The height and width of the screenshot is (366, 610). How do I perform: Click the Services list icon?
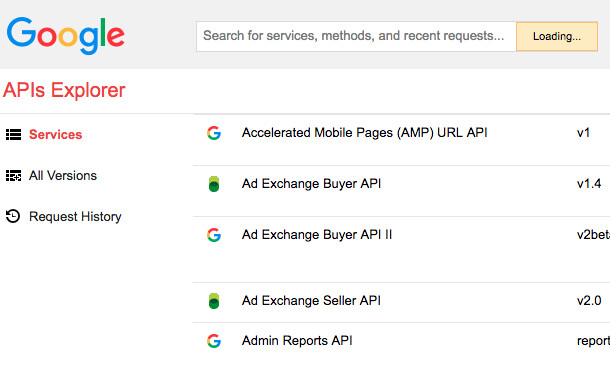click(x=13, y=135)
